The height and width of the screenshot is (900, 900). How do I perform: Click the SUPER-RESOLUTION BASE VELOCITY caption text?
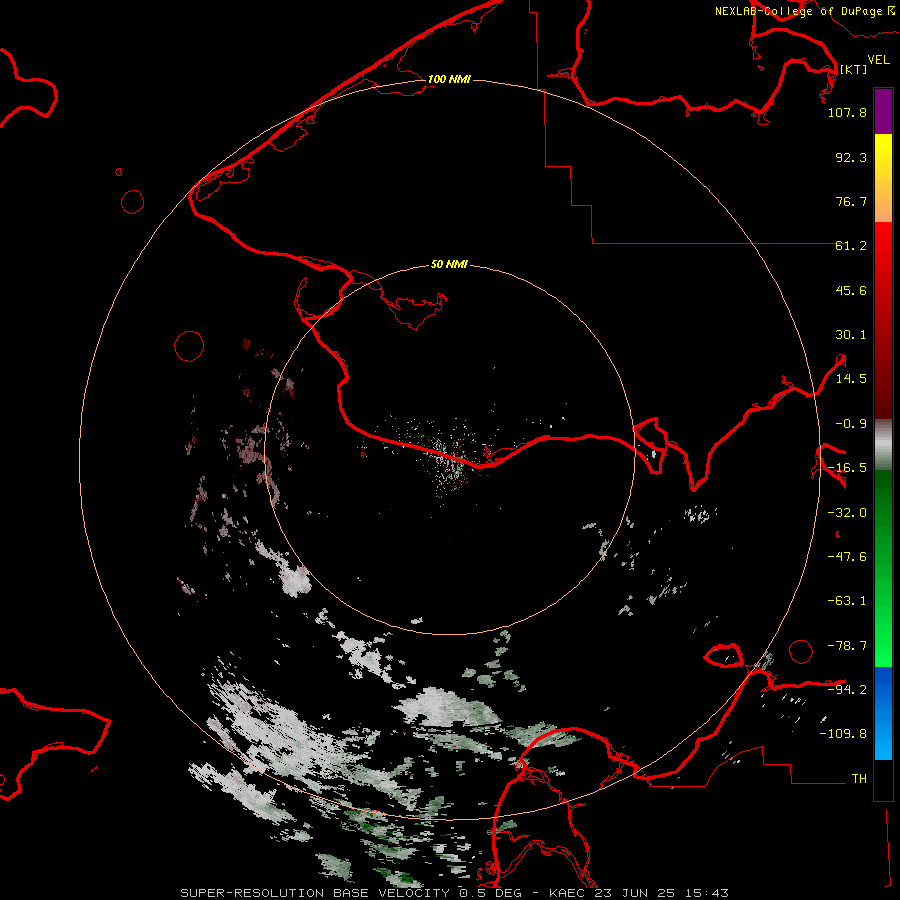tap(315, 893)
